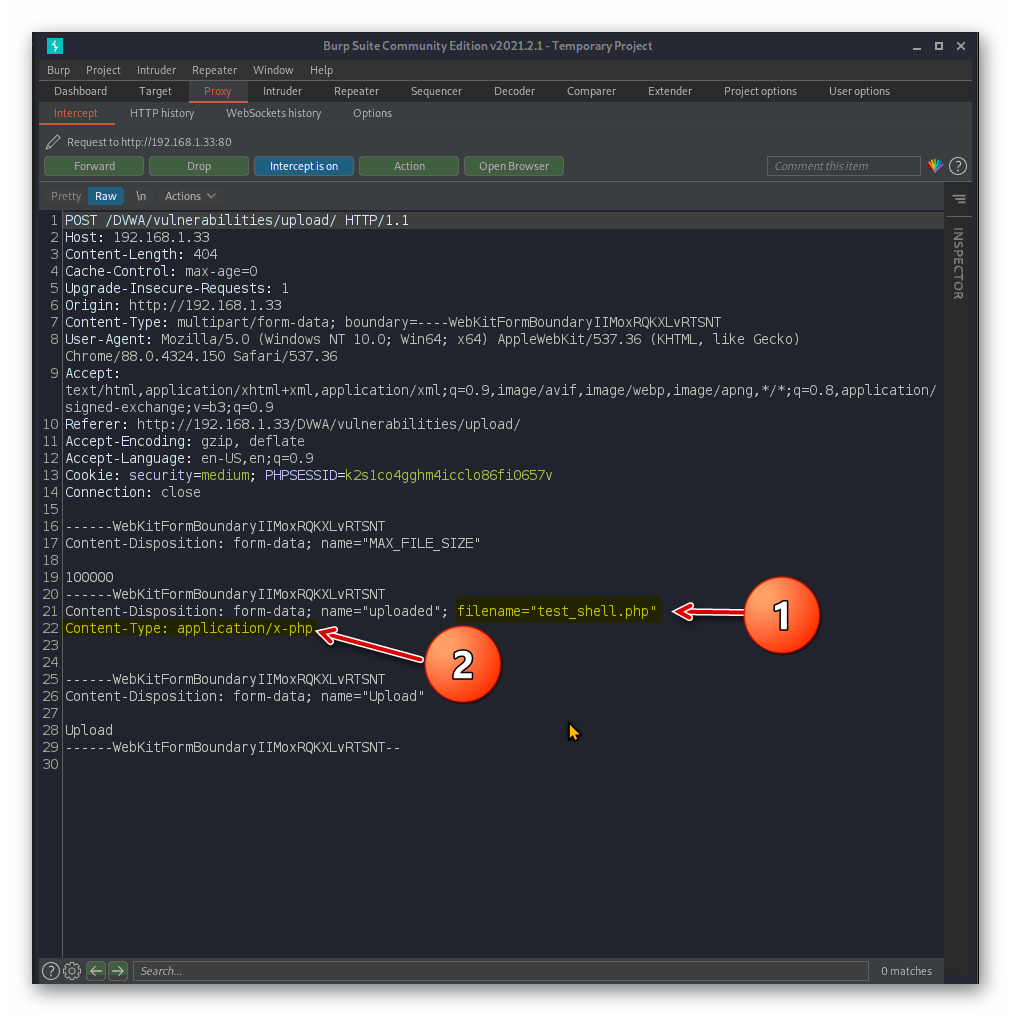Click the Action button

pyautogui.click(x=409, y=166)
